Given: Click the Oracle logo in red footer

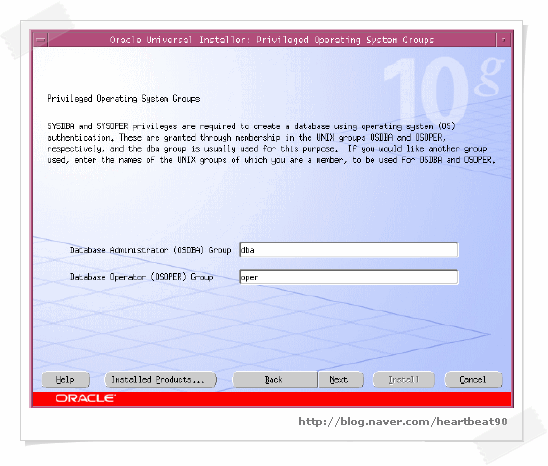Looking at the screenshot, I should click(85, 399).
